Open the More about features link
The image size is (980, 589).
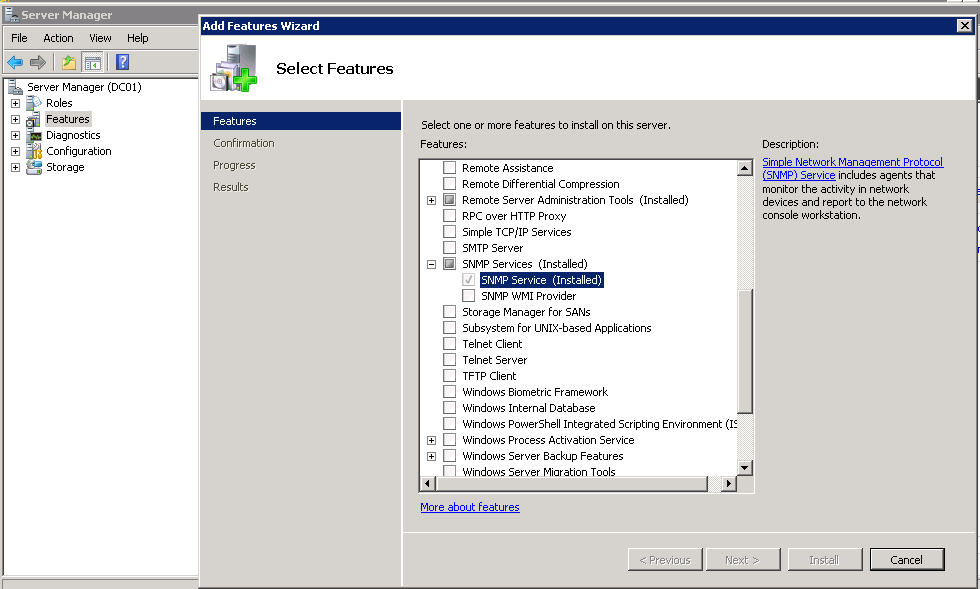470,507
